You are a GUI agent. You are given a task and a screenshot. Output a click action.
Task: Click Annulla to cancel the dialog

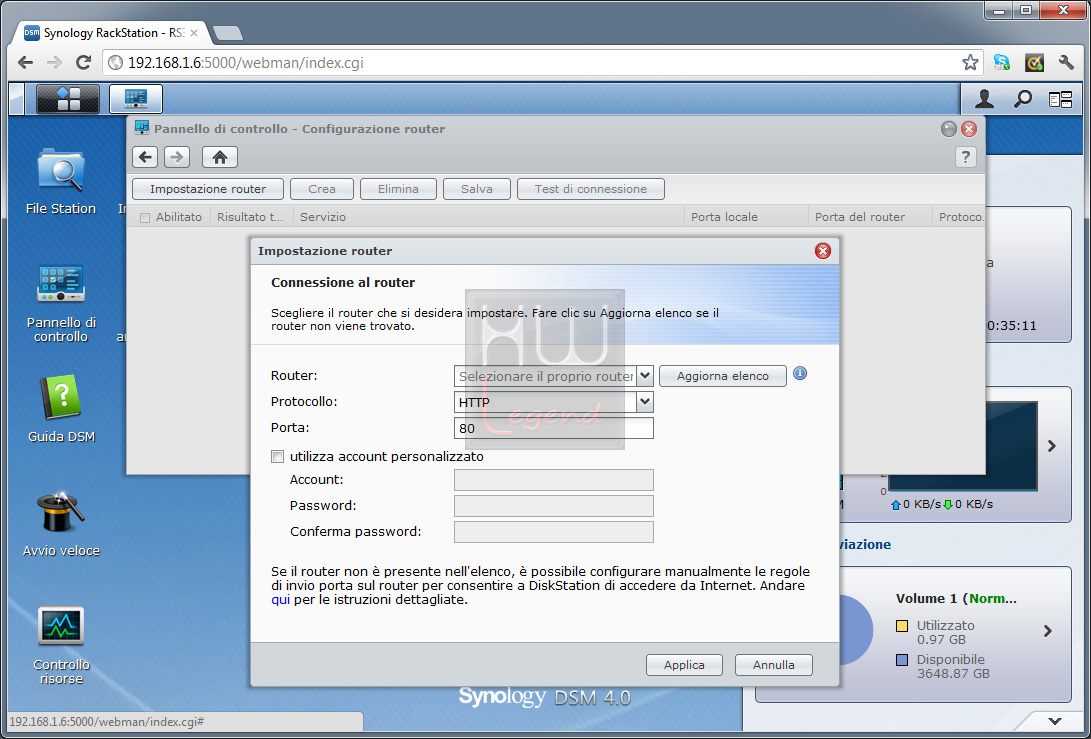pyautogui.click(x=774, y=665)
